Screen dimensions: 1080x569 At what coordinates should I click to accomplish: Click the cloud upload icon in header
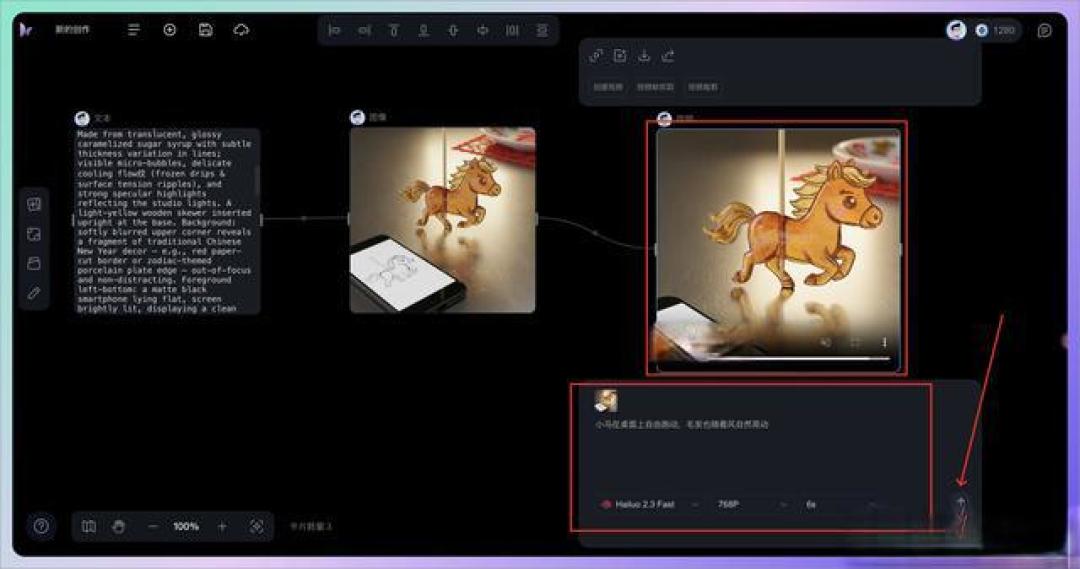coord(241,30)
